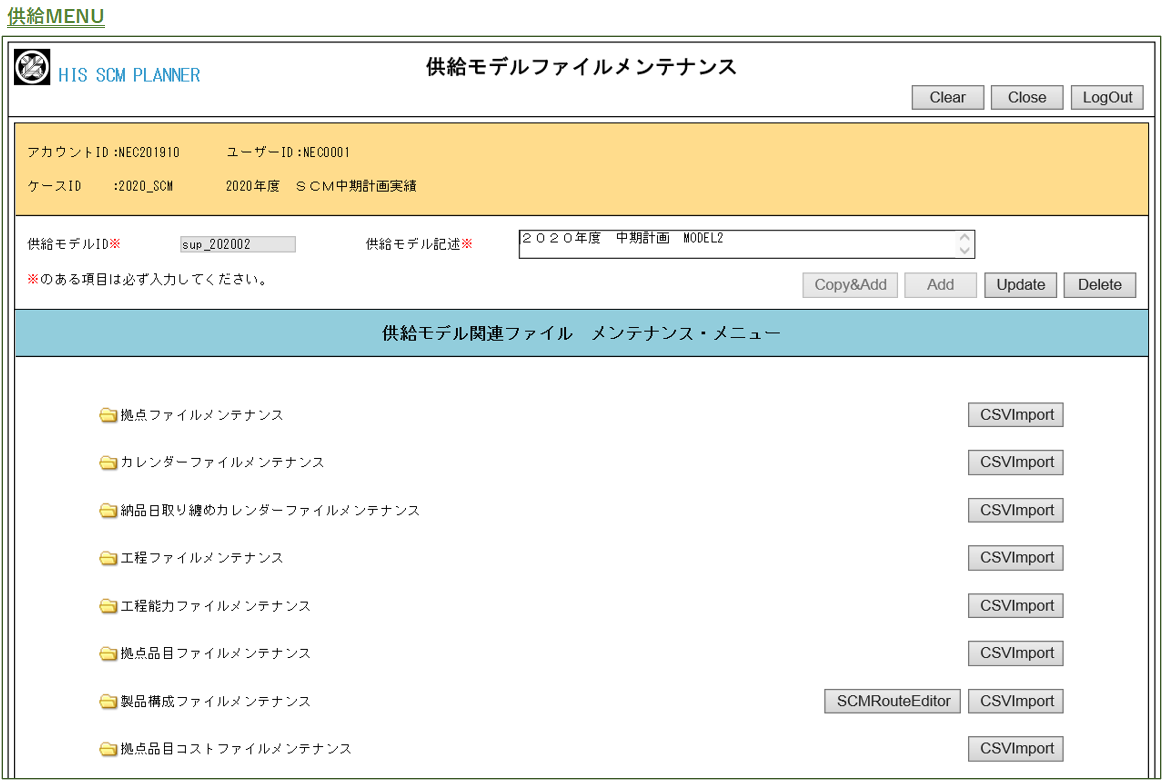Screen dimensions: 1166x784
Task: Click CSVImport for 拠点ファイルメンテナンス row
Action: [x=1015, y=415]
